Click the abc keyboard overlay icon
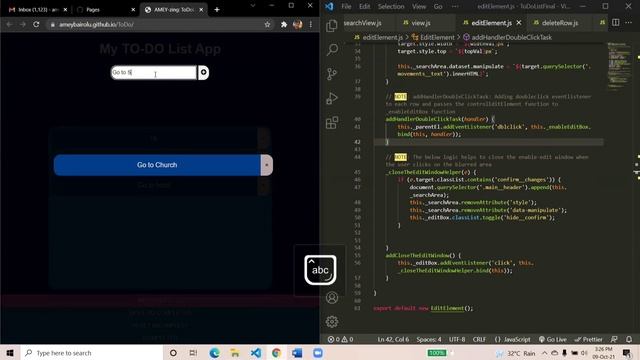This screenshot has height=360, width=640. 320,270
